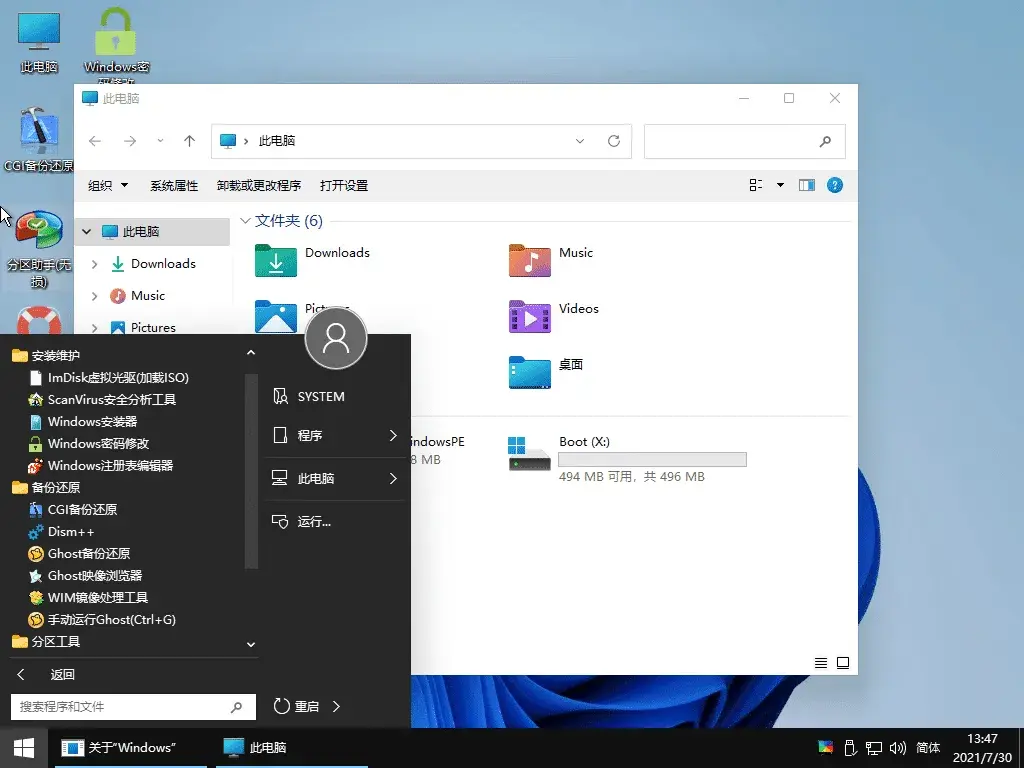Go up one folder level in explorer
Screen dimensions: 1024x768
pyautogui.click(x=189, y=141)
